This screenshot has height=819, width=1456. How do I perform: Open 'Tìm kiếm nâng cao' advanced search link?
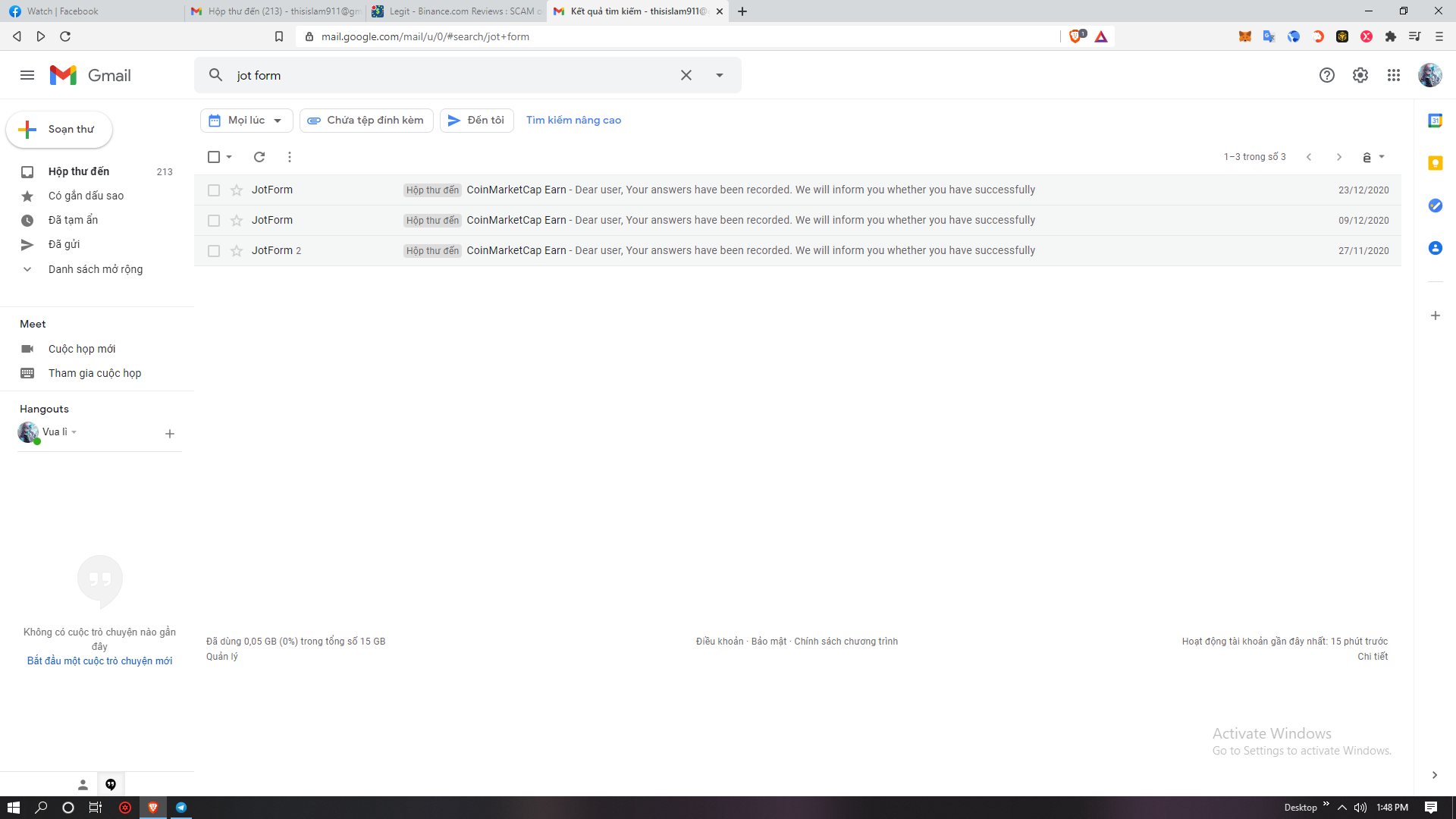pyautogui.click(x=573, y=121)
